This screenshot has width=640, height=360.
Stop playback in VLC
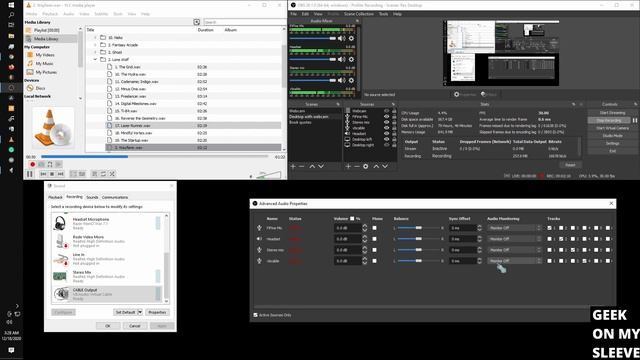click(x=52, y=174)
